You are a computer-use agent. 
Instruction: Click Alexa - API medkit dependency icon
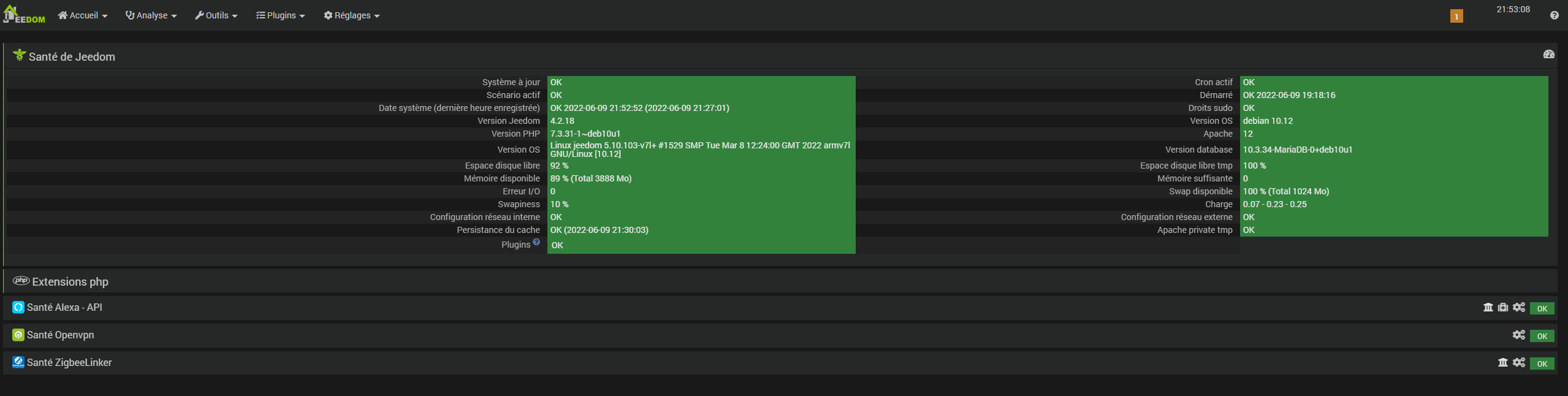pos(1503,308)
